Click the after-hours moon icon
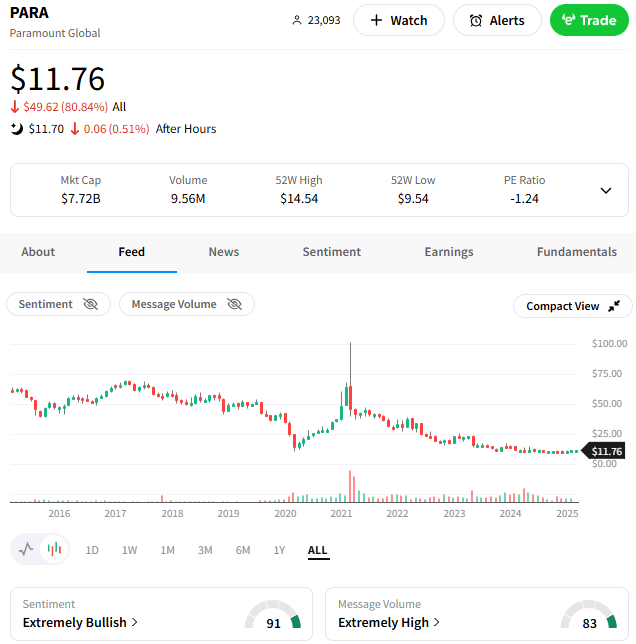This screenshot has height=644, width=636. coord(16,129)
